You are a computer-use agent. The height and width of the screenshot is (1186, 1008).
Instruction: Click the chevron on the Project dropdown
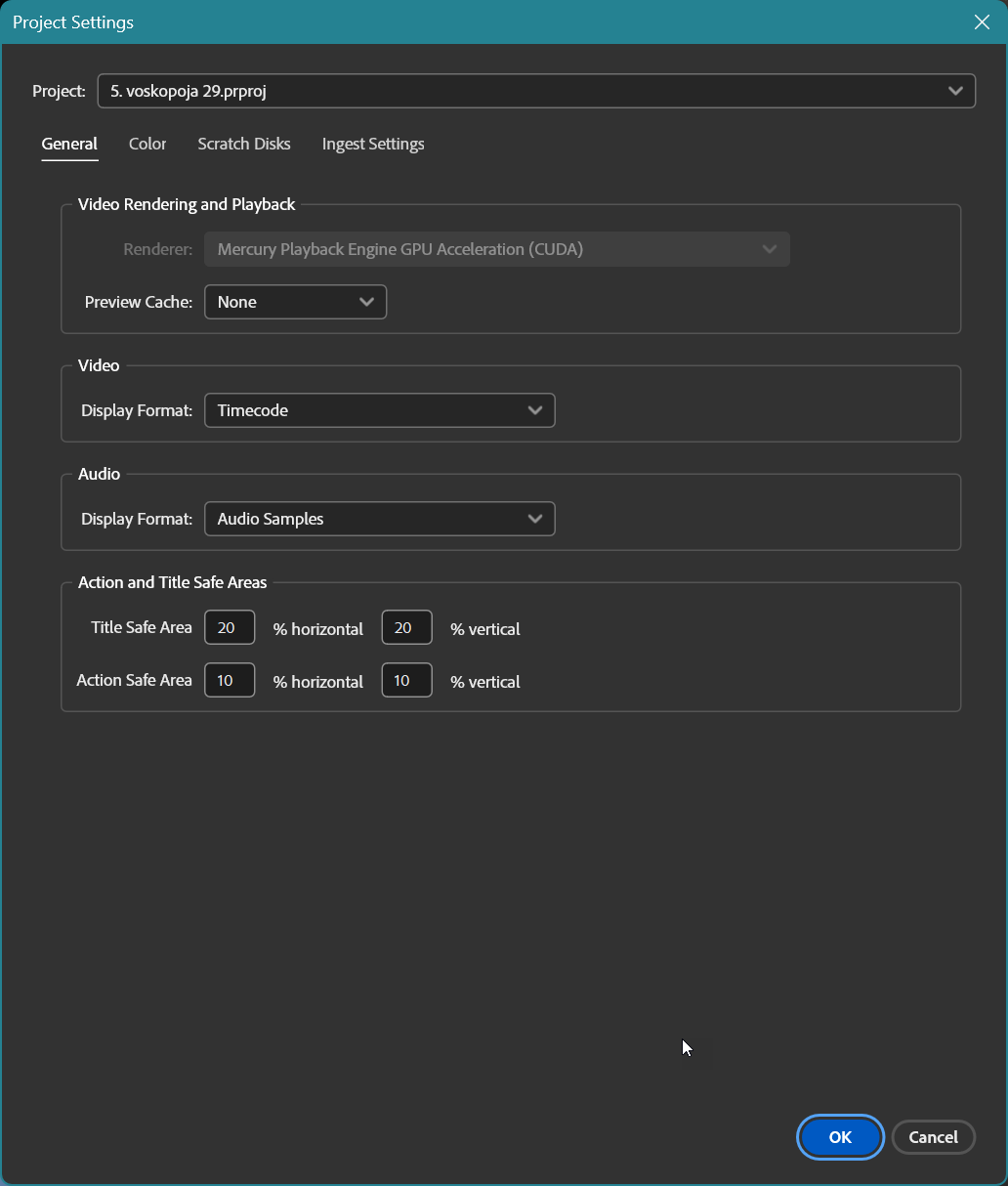(x=955, y=90)
